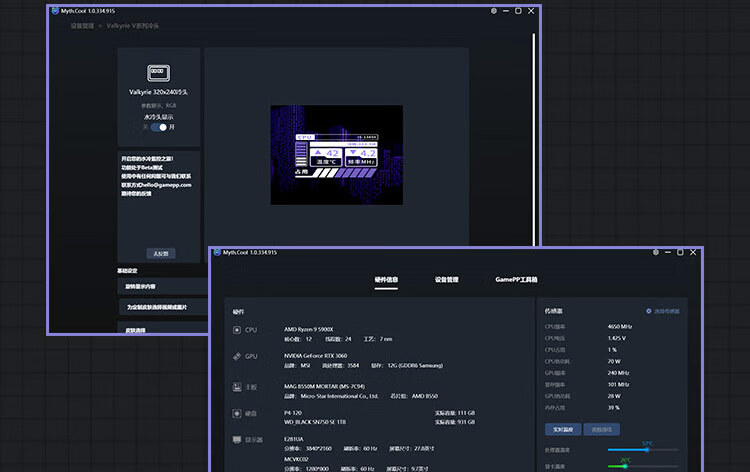Open the GamePP toolbox tab
This screenshot has height=472, width=750.
click(x=516, y=280)
